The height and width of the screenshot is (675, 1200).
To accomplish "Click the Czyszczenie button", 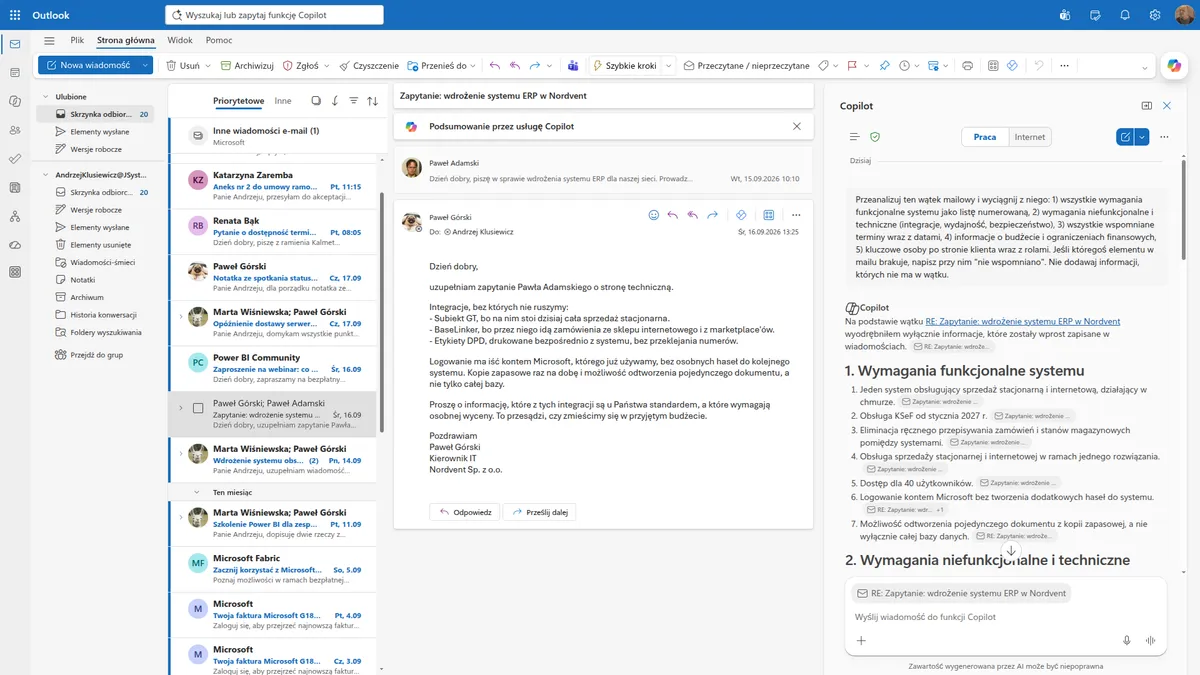I will [x=368, y=65].
